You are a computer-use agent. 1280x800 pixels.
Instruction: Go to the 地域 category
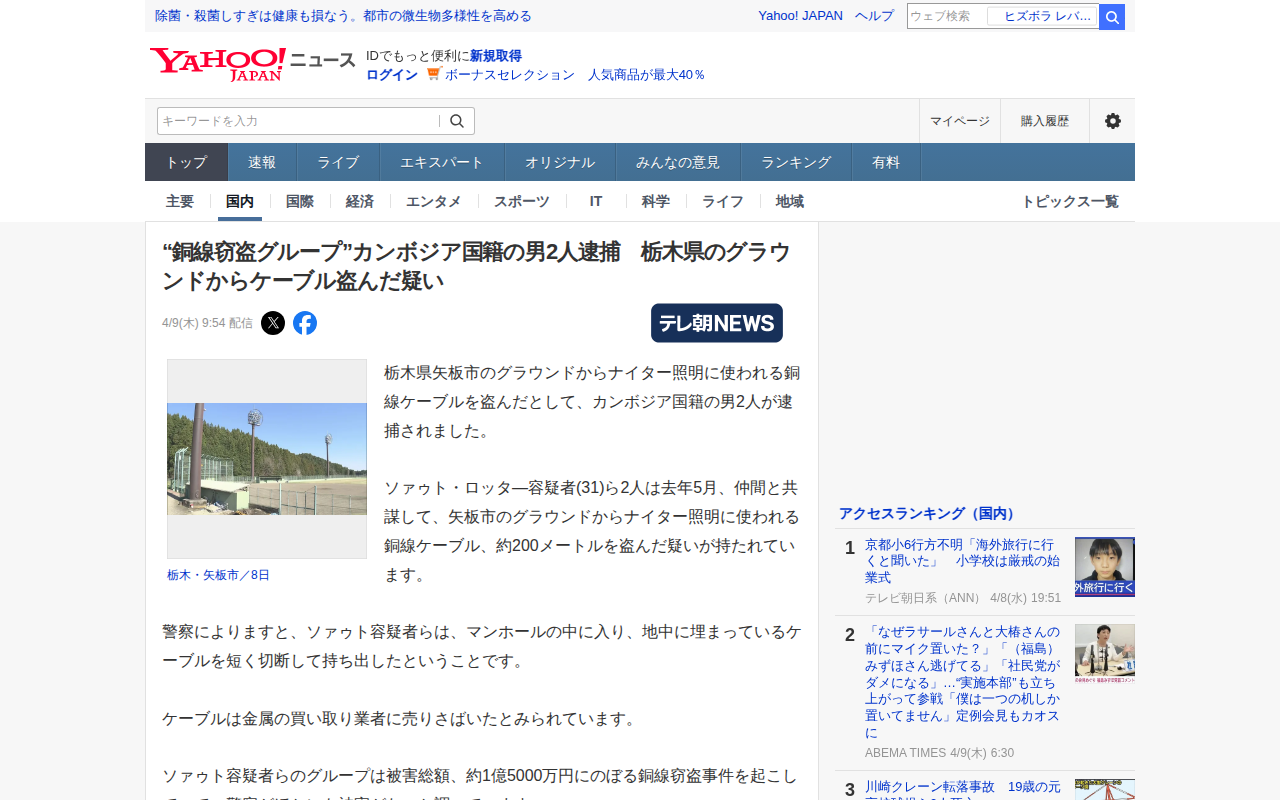tap(790, 201)
